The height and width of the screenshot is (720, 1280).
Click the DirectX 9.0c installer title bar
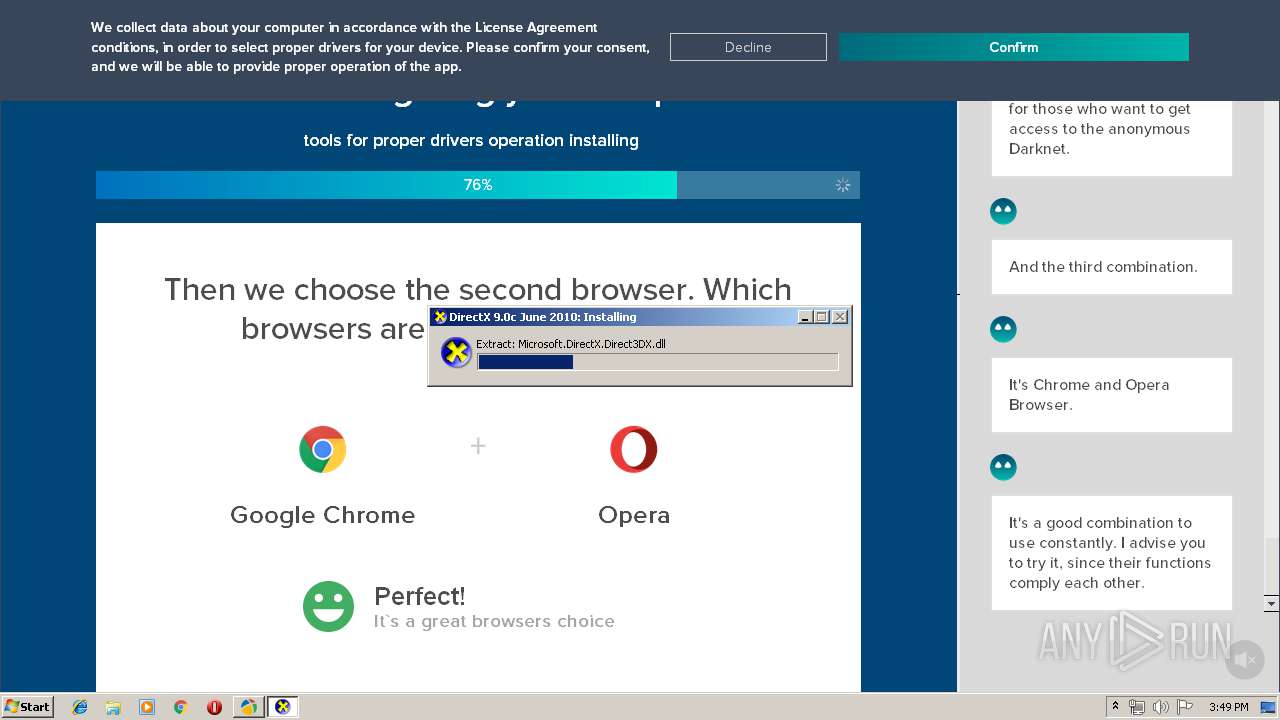pyautogui.click(x=640, y=317)
